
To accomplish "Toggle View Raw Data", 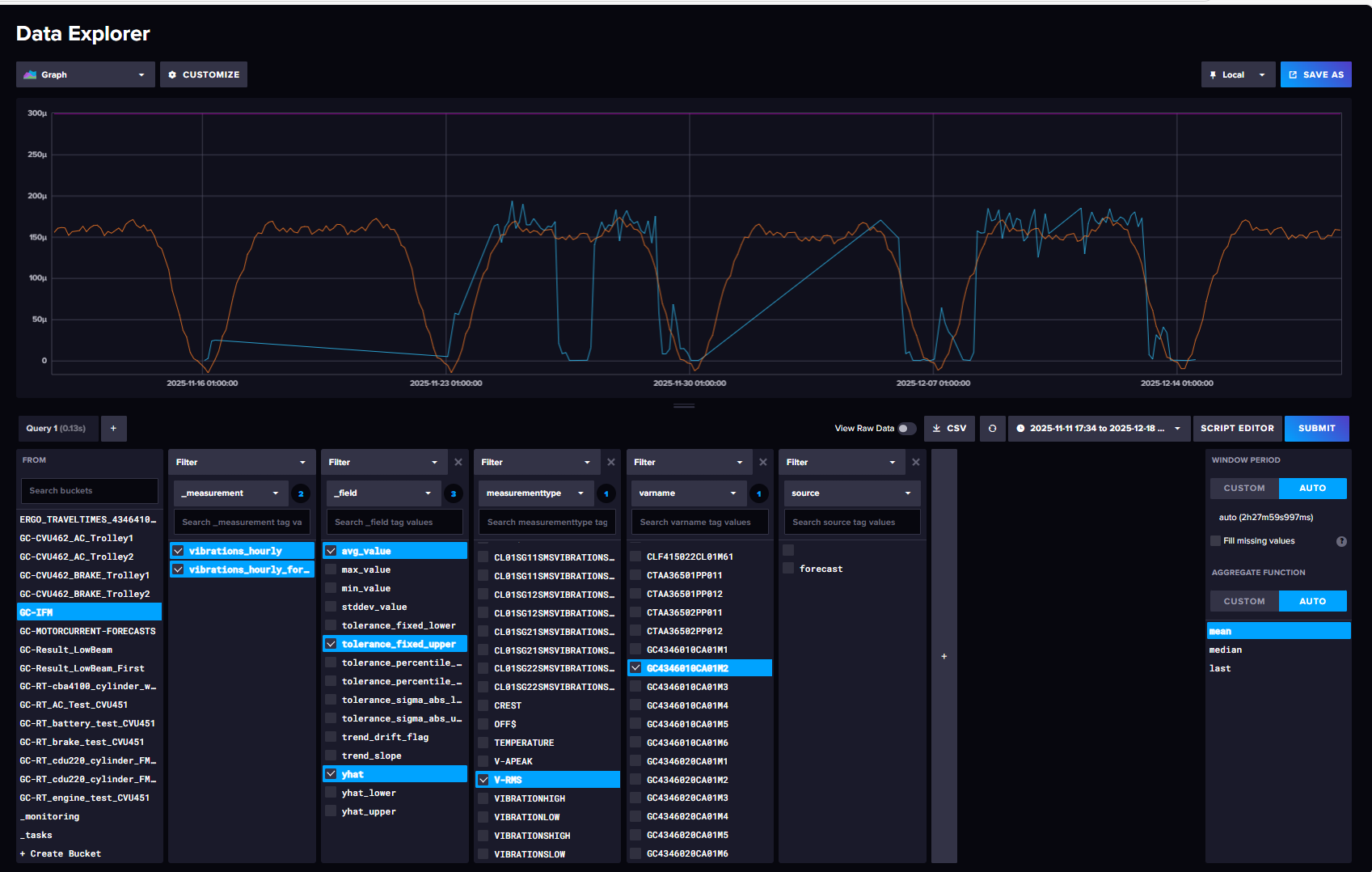I will 906,428.
